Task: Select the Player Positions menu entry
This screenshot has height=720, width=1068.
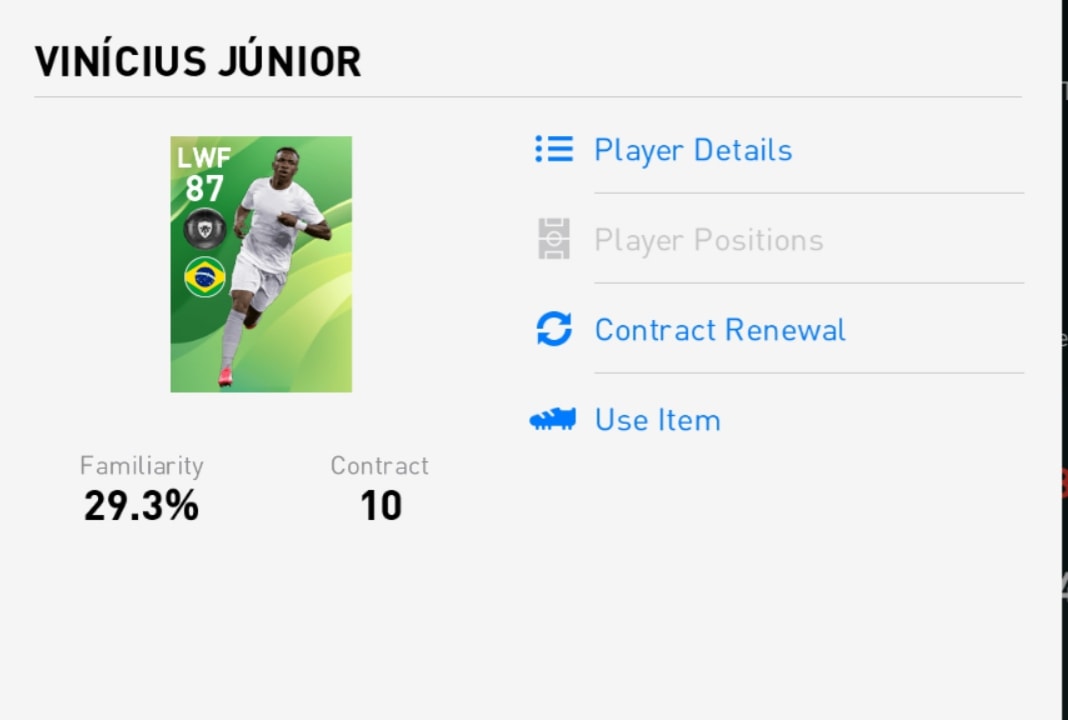Action: (x=709, y=240)
